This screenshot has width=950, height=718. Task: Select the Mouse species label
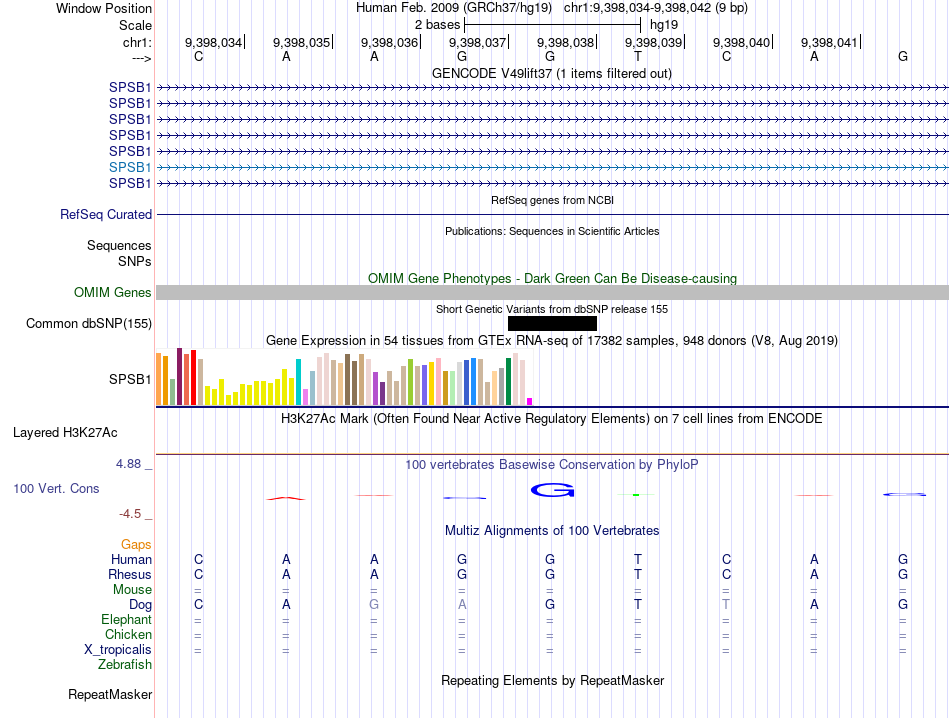tap(132, 590)
